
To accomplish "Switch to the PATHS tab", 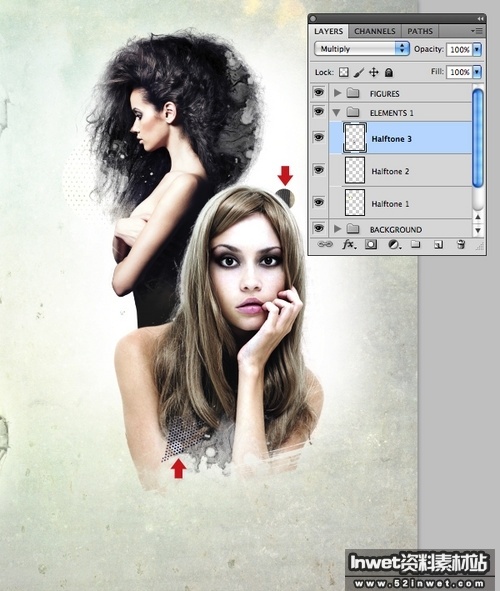I will (420, 31).
